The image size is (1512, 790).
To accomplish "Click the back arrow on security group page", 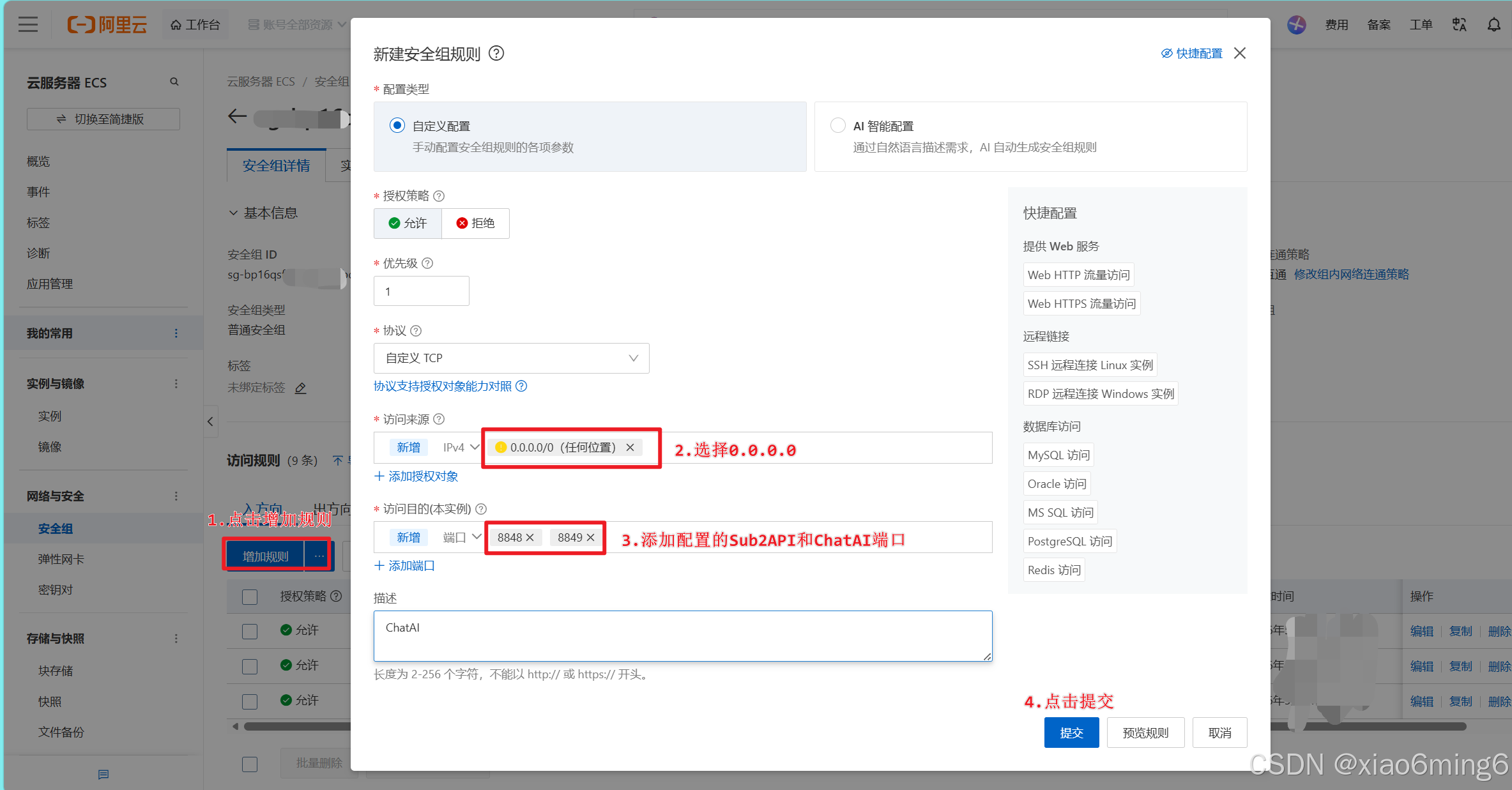I will pos(237,116).
